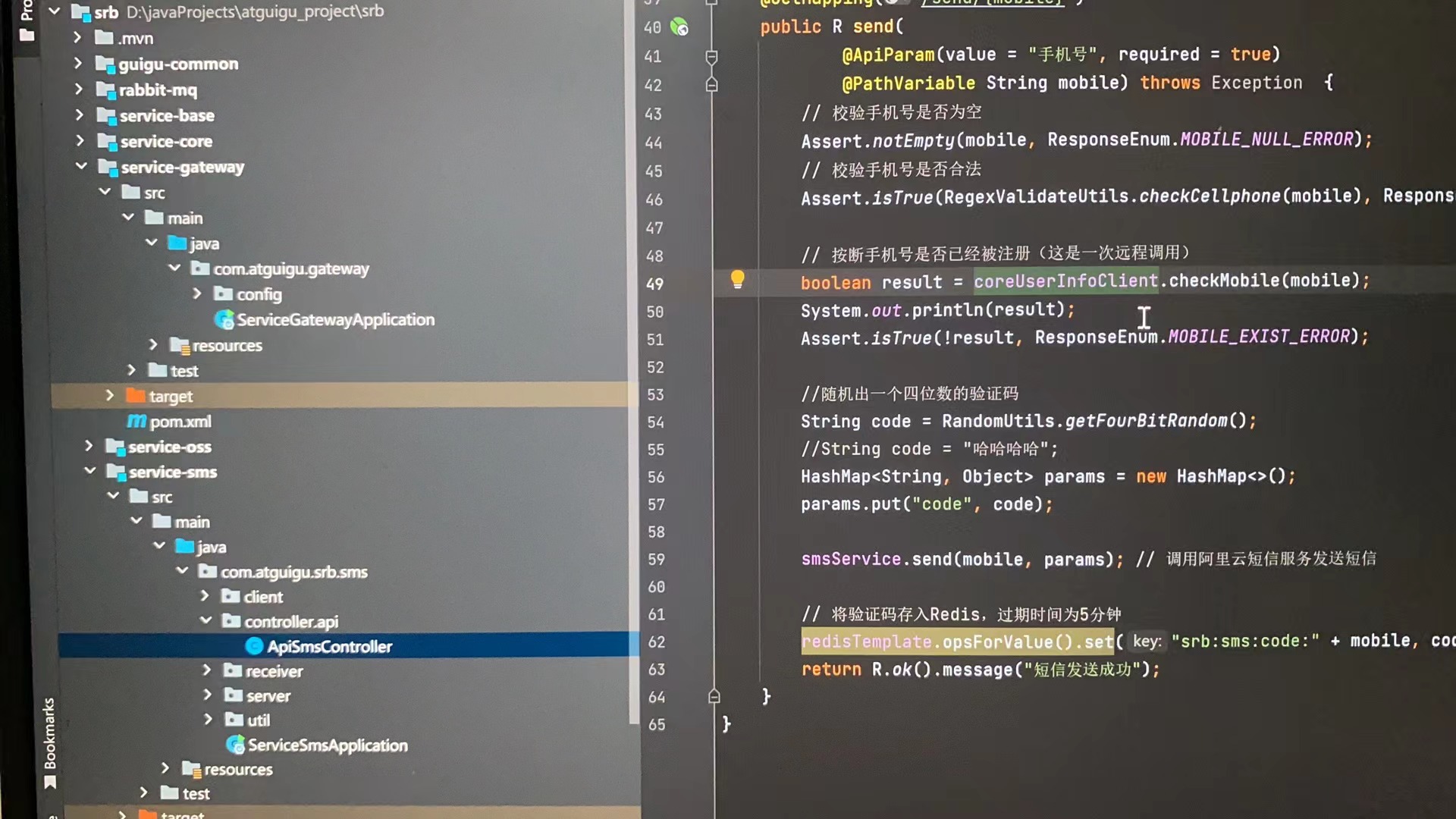Select the service-oss module folder

pos(158,447)
